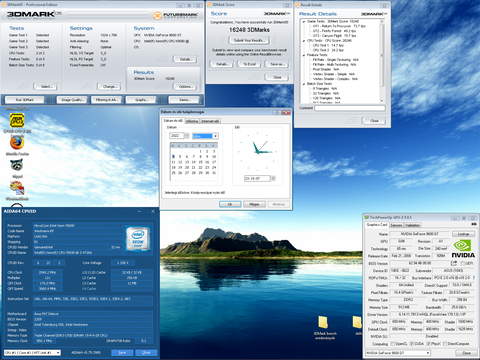Click the Comment field in Result Details
The width and height of the screenshot is (480, 360).
[350, 108]
